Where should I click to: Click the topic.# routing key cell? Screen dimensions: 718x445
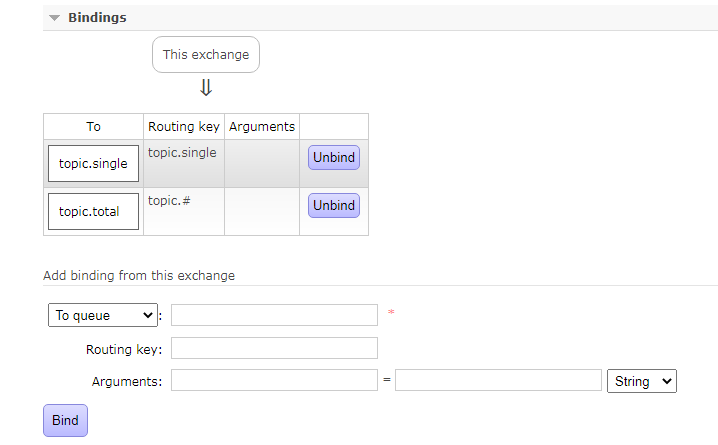[170, 201]
